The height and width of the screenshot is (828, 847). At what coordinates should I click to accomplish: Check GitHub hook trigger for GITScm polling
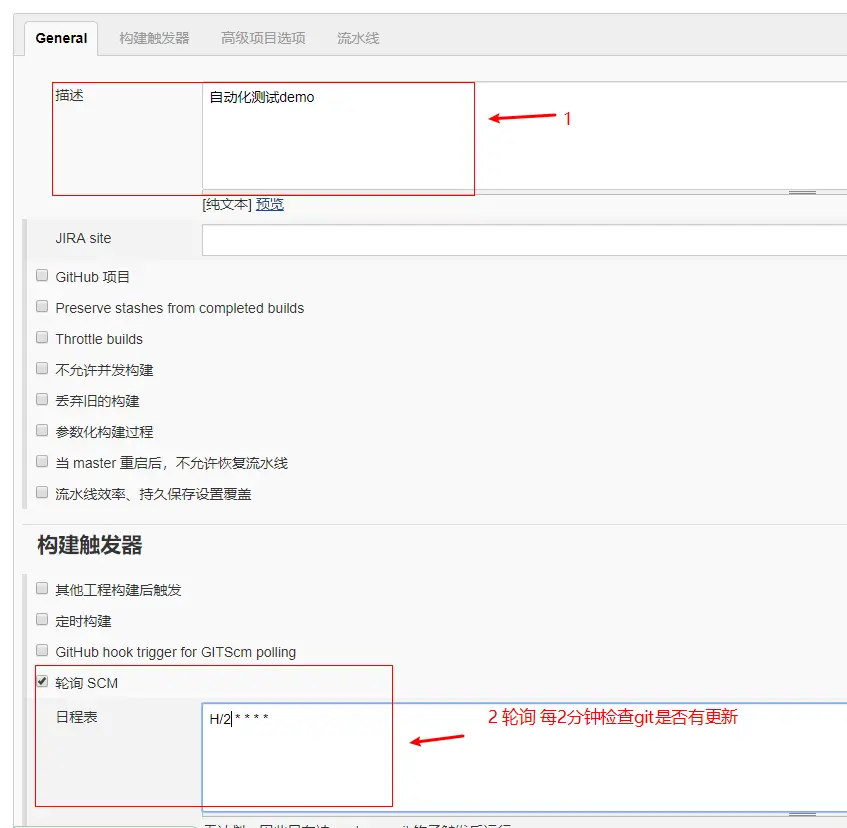point(42,650)
